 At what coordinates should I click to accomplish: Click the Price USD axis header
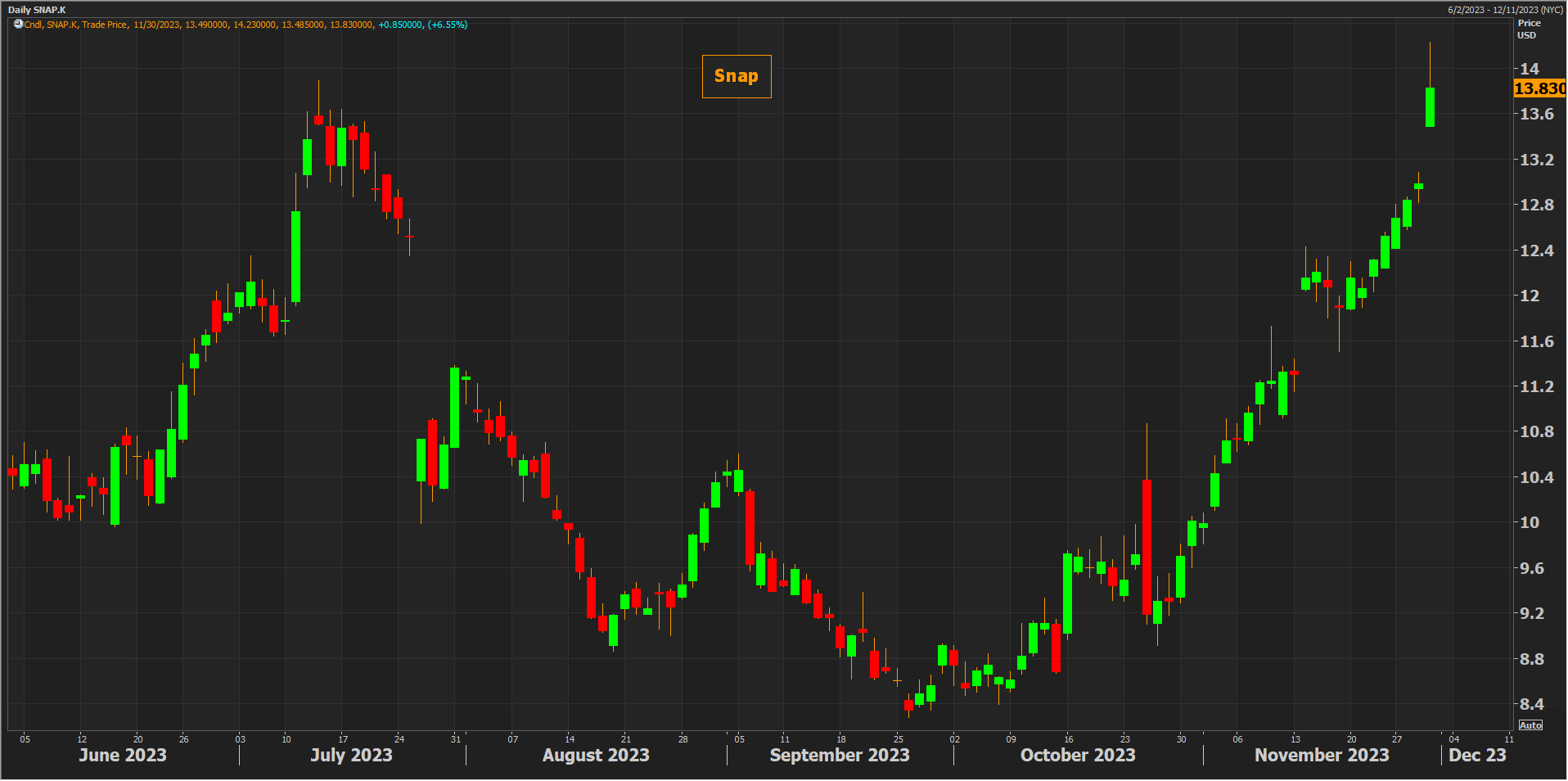click(x=1529, y=29)
